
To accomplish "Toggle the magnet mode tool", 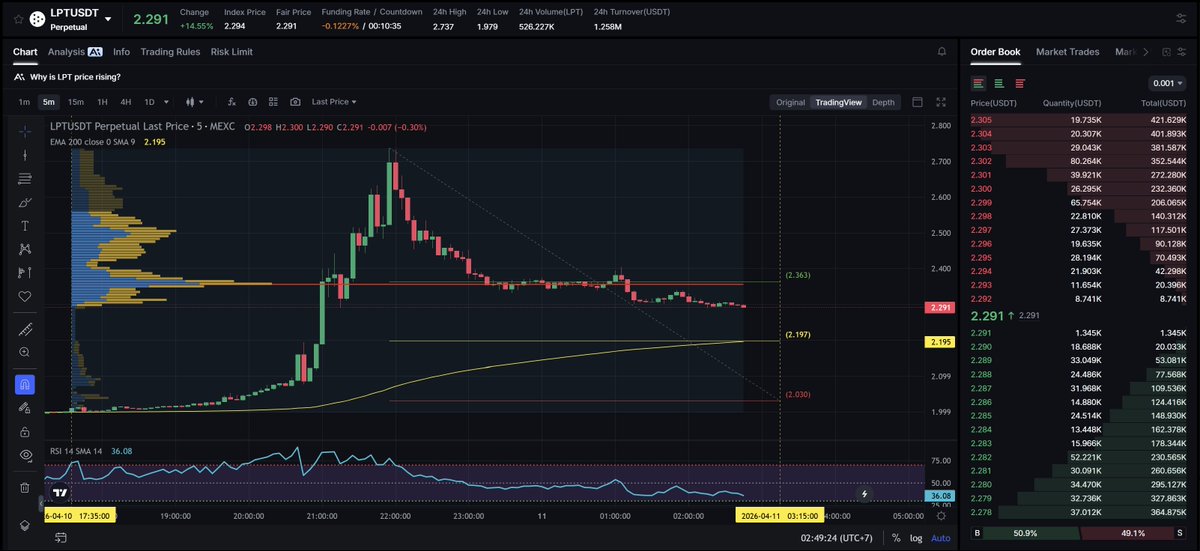I will (25, 384).
